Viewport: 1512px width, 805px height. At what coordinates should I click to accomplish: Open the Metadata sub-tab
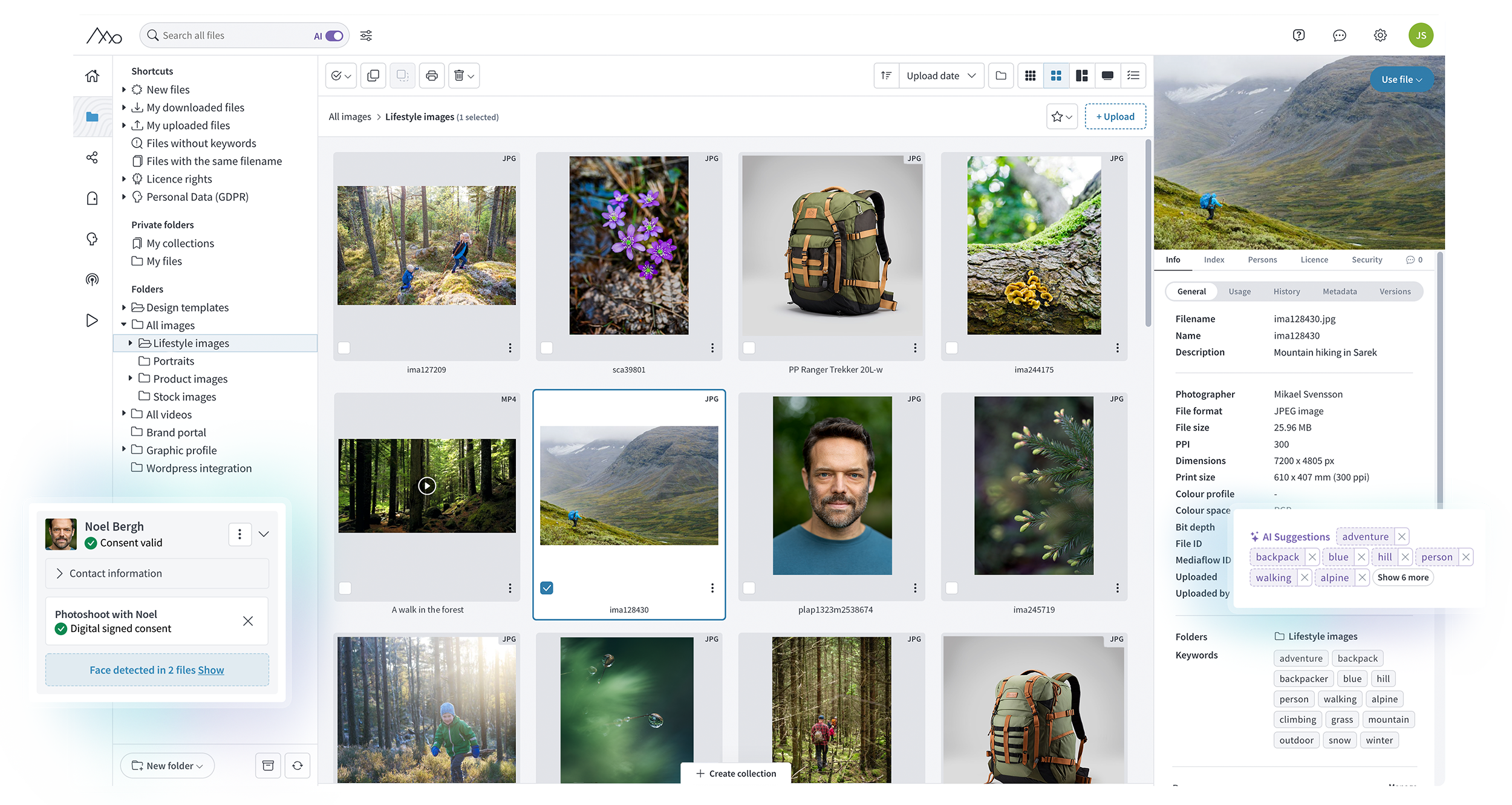click(x=1339, y=292)
